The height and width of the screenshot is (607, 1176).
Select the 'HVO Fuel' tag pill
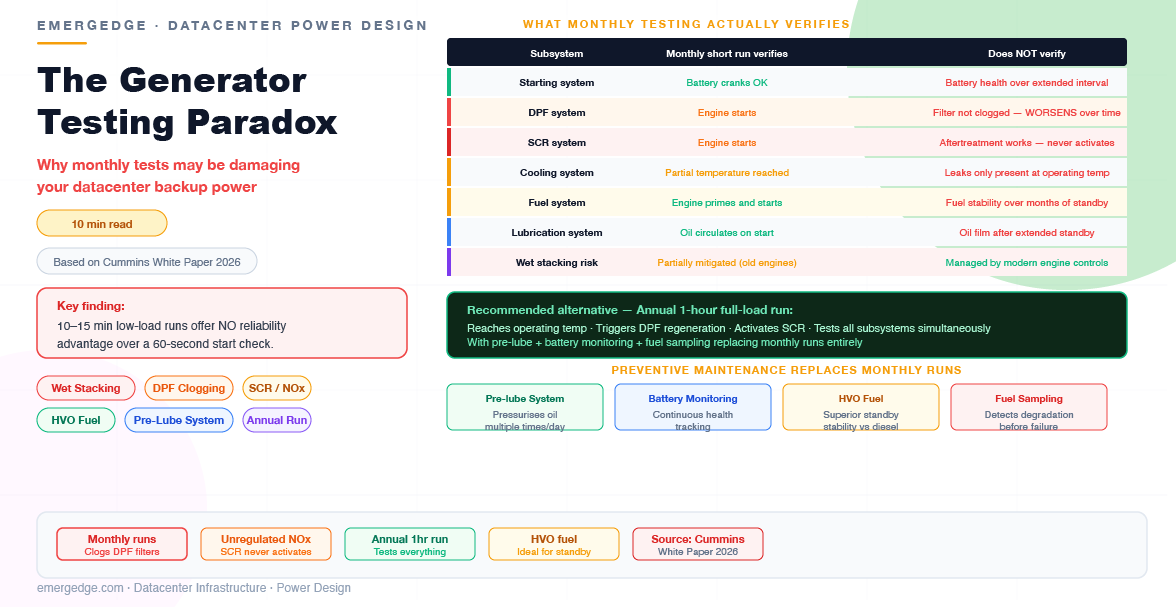click(76, 420)
